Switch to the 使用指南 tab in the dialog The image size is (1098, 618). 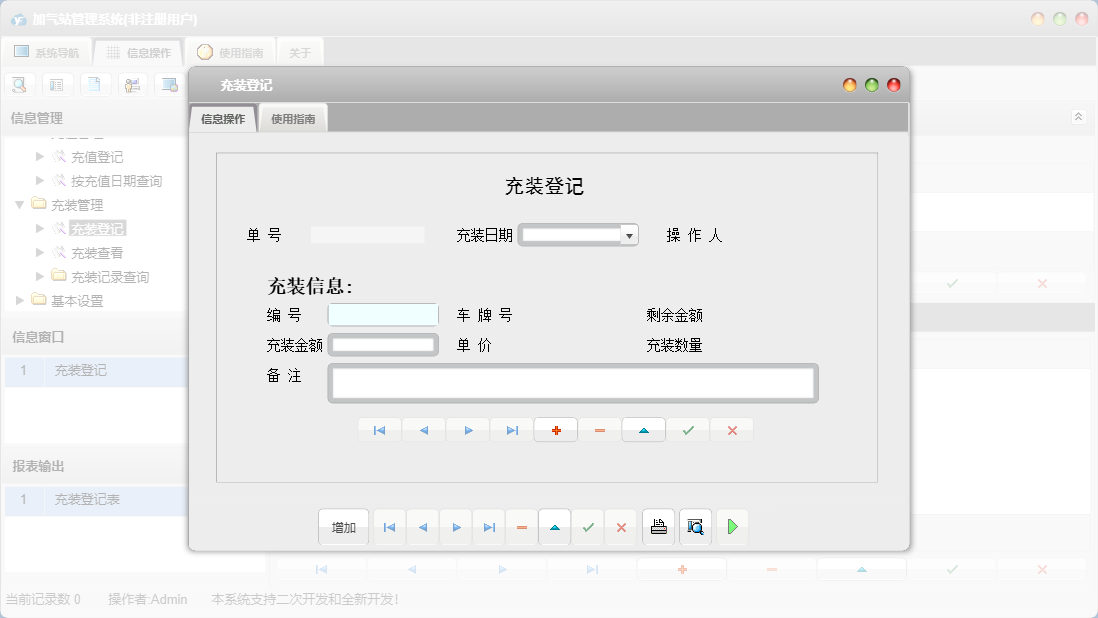291,117
